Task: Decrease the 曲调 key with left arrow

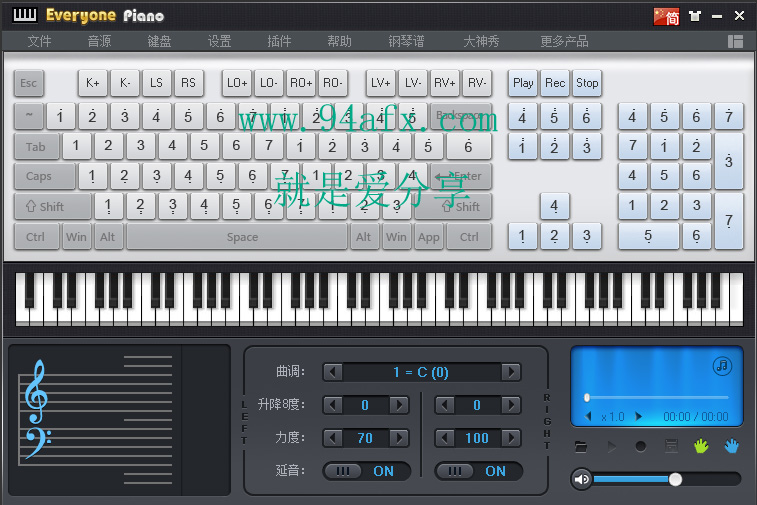Action: (332, 372)
